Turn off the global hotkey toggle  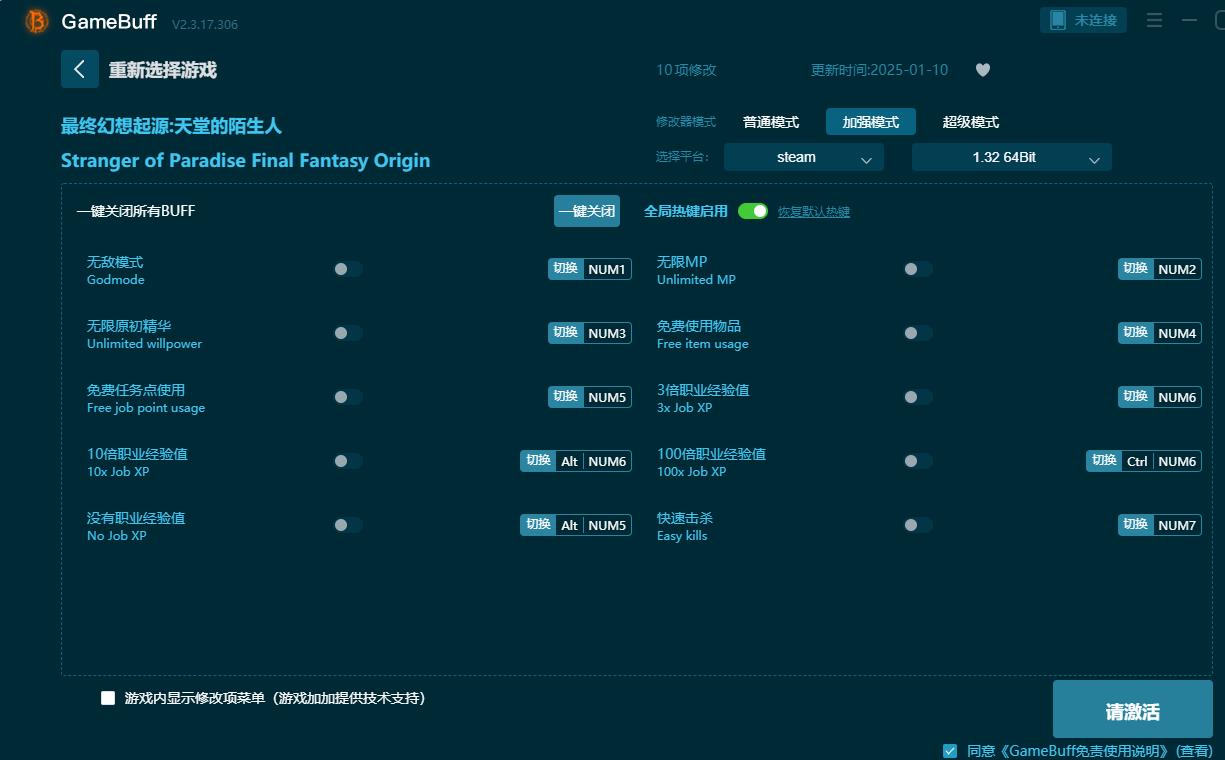(x=752, y=211)
